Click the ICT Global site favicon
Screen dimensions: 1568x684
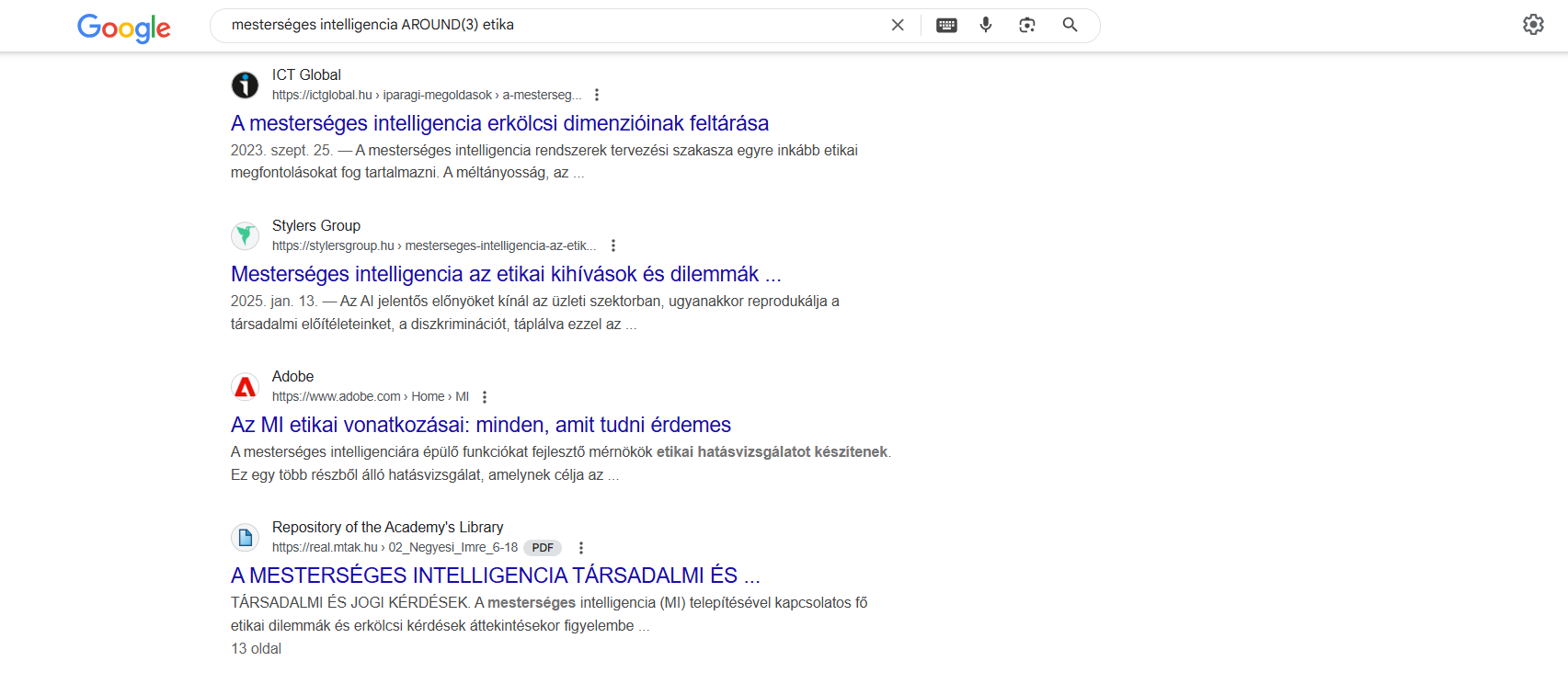245,85
